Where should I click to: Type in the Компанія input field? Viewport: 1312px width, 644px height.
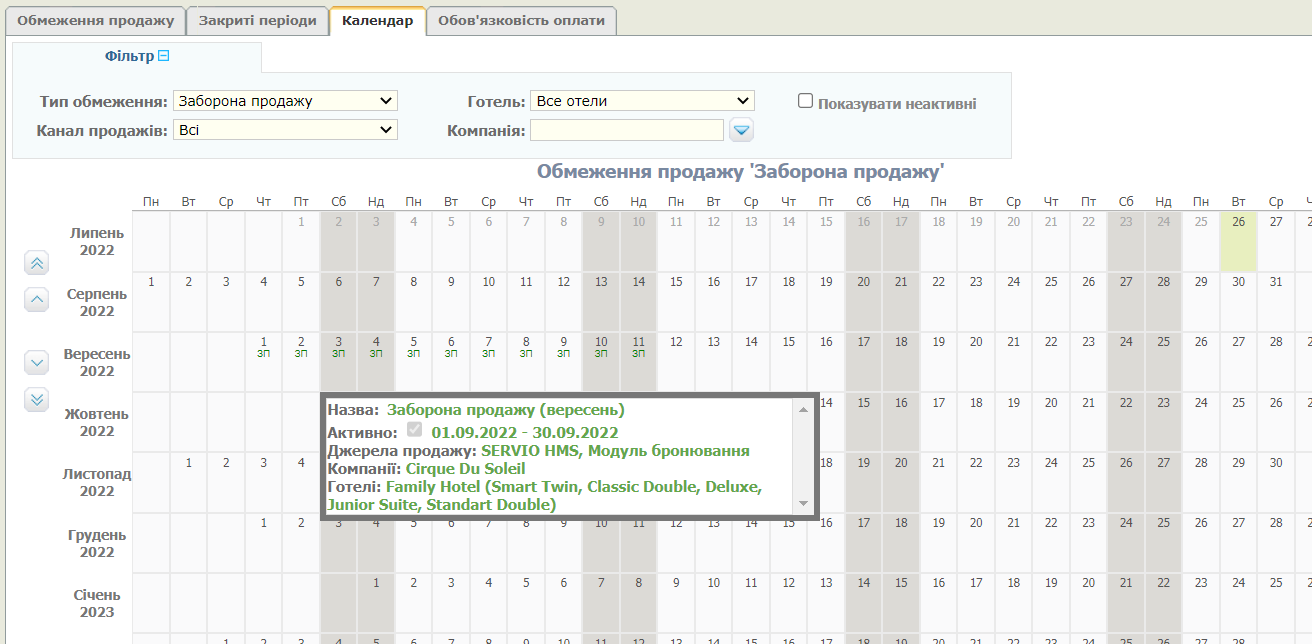coord(627,130)
